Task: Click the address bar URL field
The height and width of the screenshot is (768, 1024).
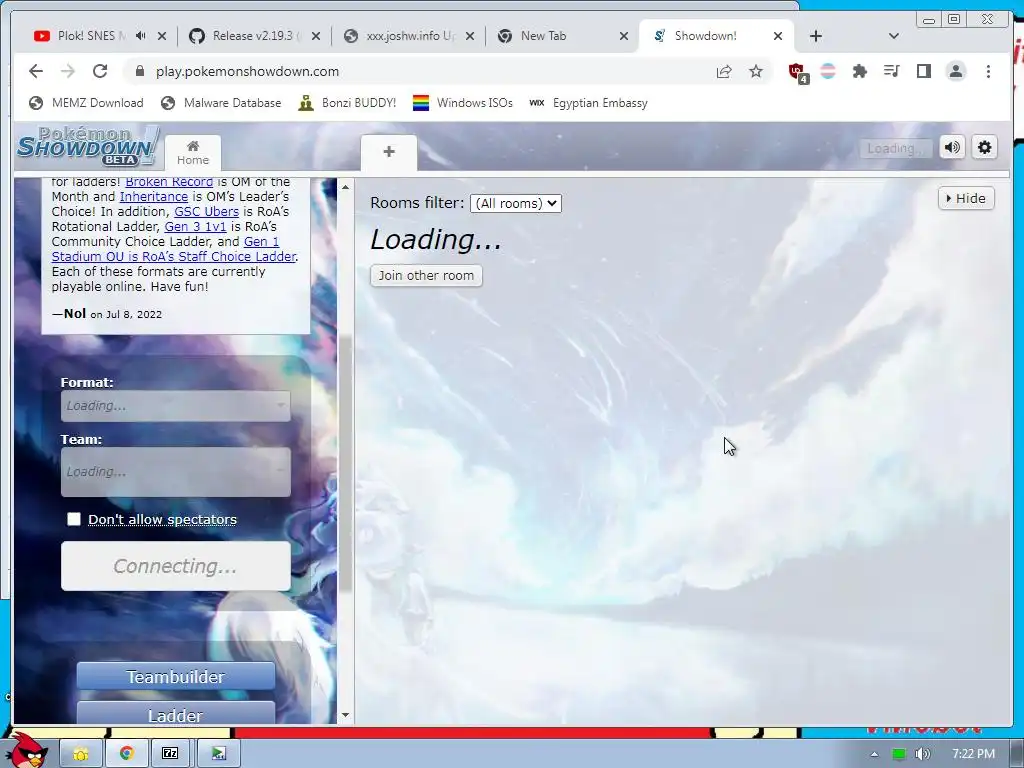Action: click(418, 71)
